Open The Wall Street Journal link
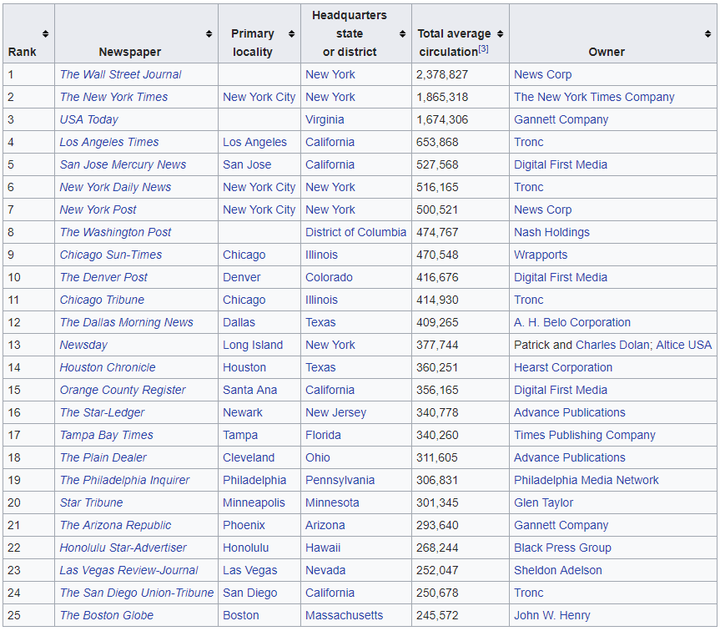The width and height of the screenshot is (720, 631). click(121, 74)
